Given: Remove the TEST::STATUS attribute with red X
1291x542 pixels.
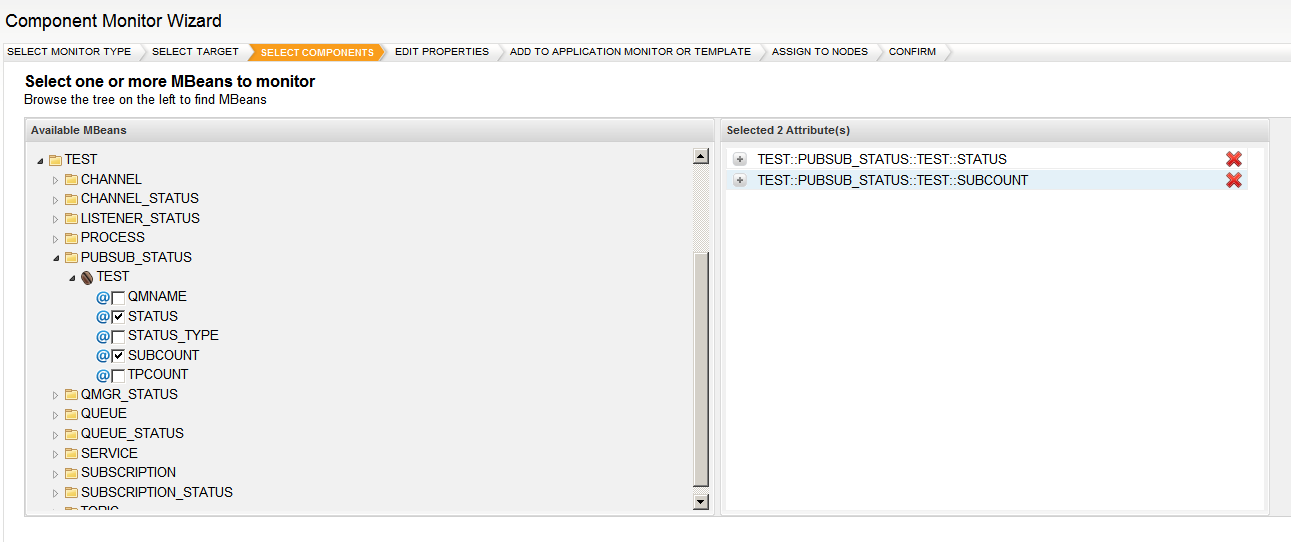Looking at the screenshot, I should point(1233,160).
